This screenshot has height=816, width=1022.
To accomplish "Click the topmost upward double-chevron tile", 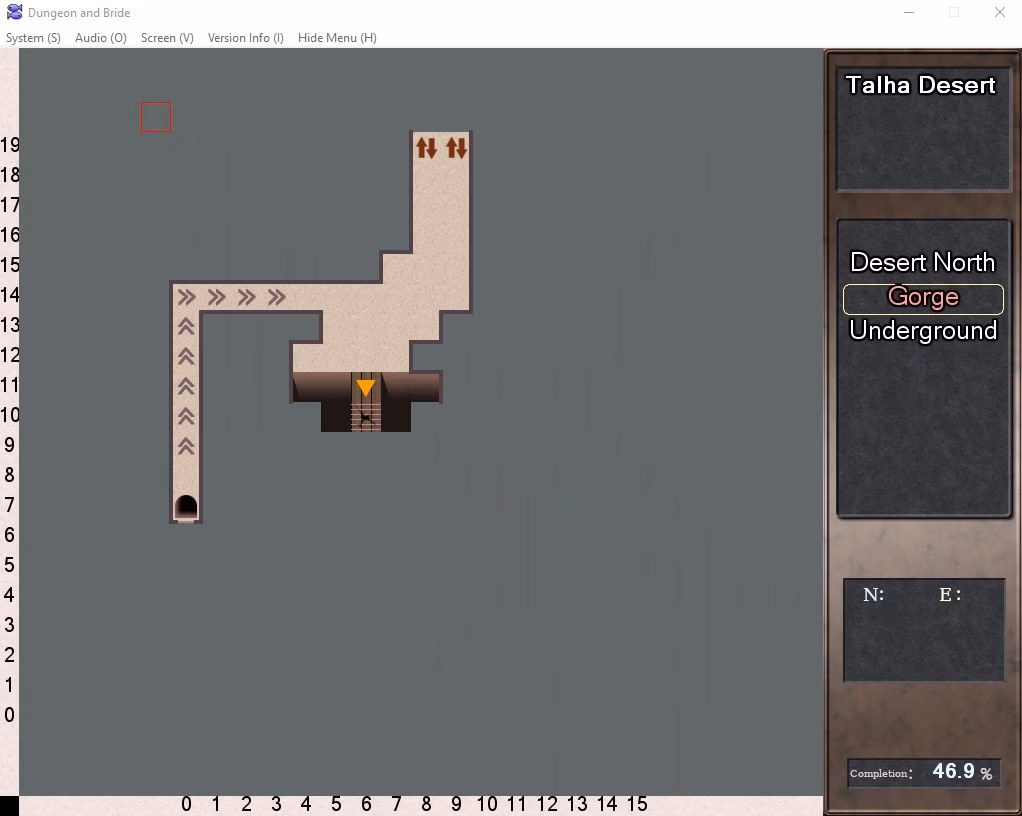I will [186, 326].
